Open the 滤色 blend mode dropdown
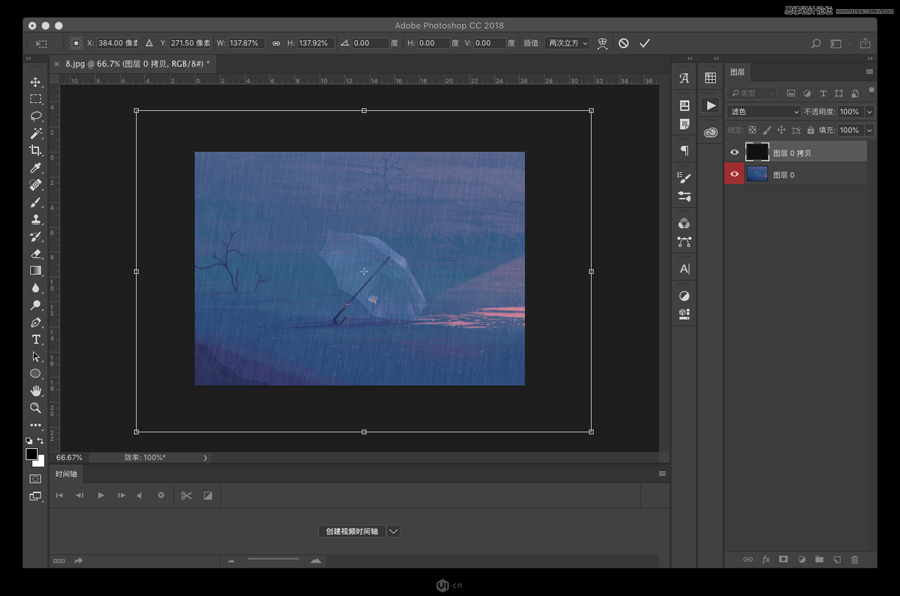The image size is (900, 596). 764,112
